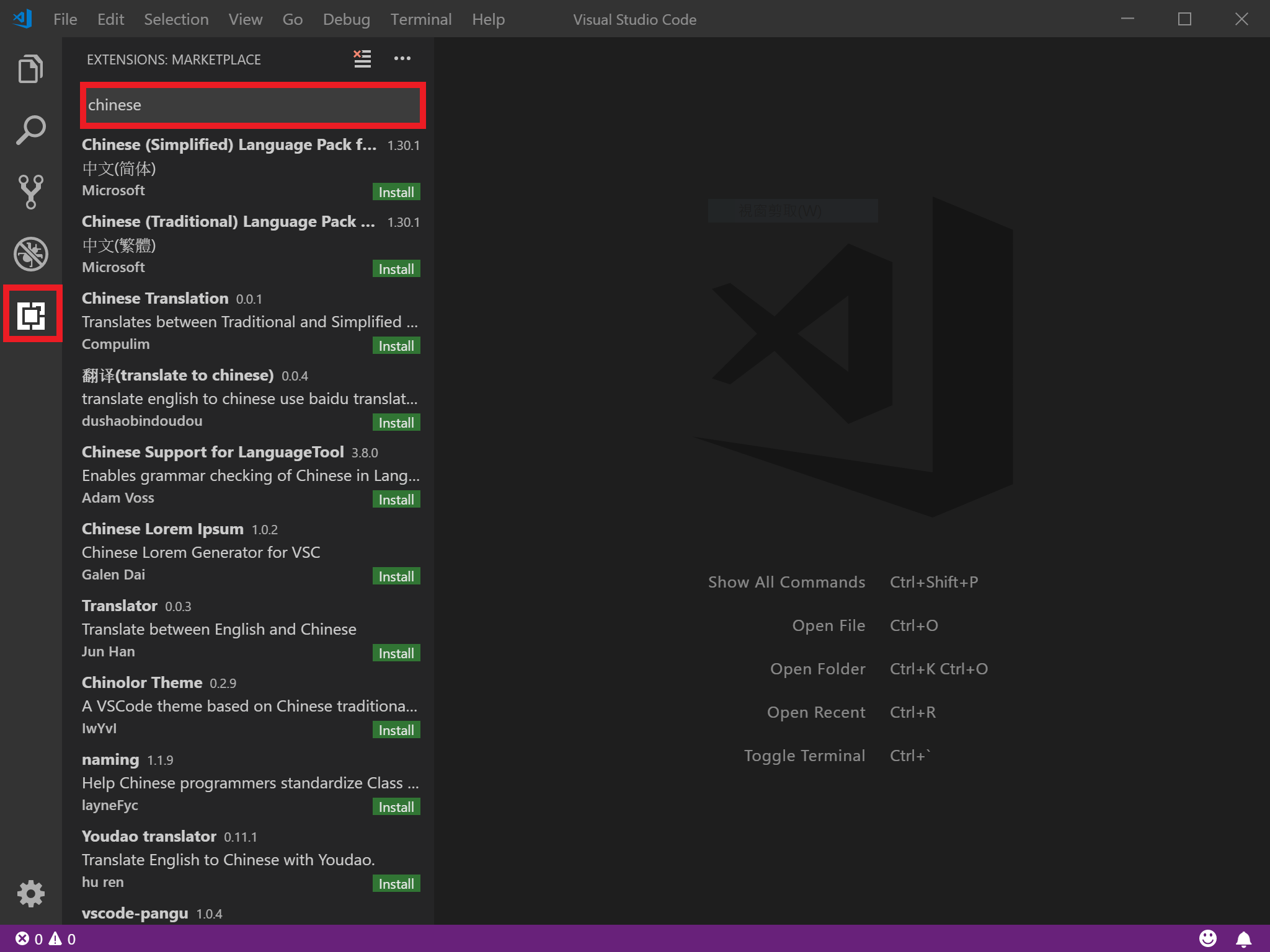Image resolution: width=1270 pixels, height=952 pixels.
Task: Open the Debug view icon
Action: (x=30, y=253)
